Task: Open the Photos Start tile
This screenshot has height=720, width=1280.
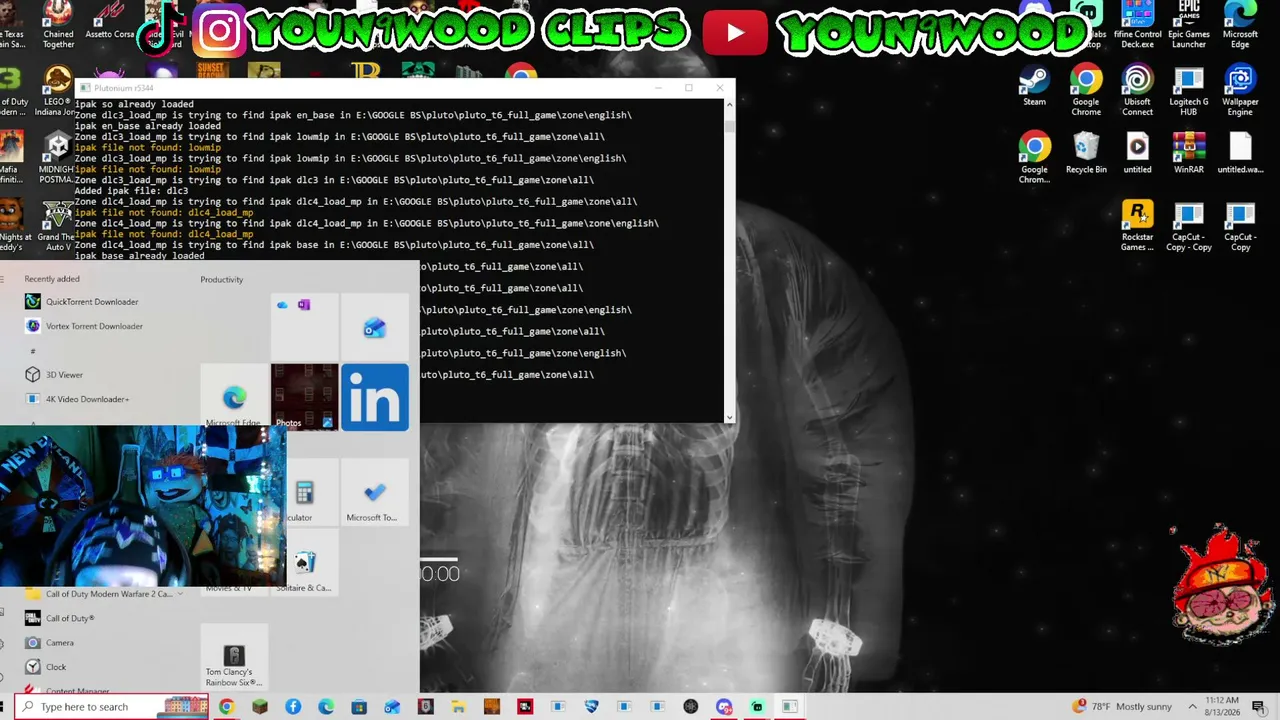Action: 304,397
